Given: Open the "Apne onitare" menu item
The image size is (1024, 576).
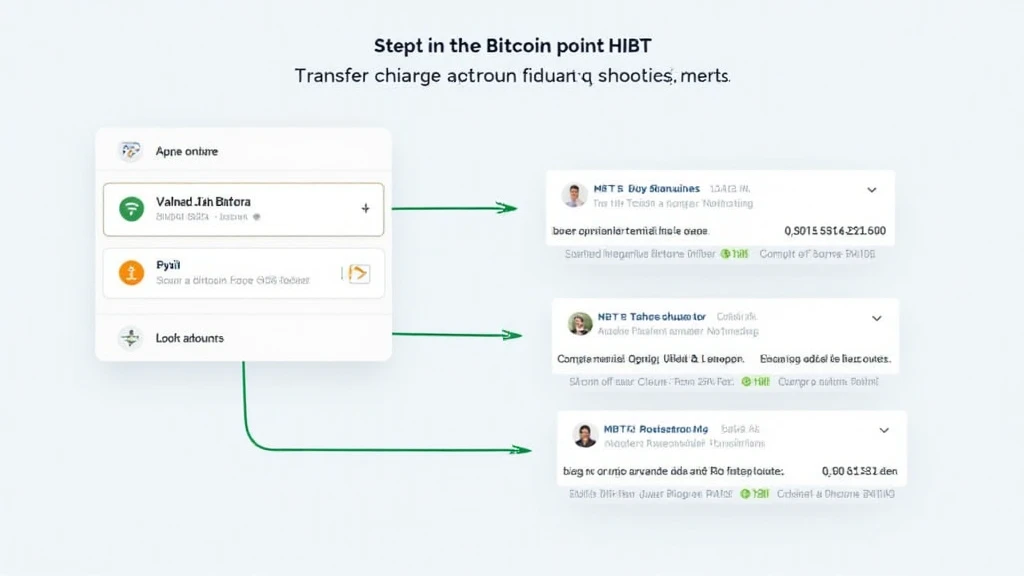Looking at the screenshot, I should (x=186, y=152).
